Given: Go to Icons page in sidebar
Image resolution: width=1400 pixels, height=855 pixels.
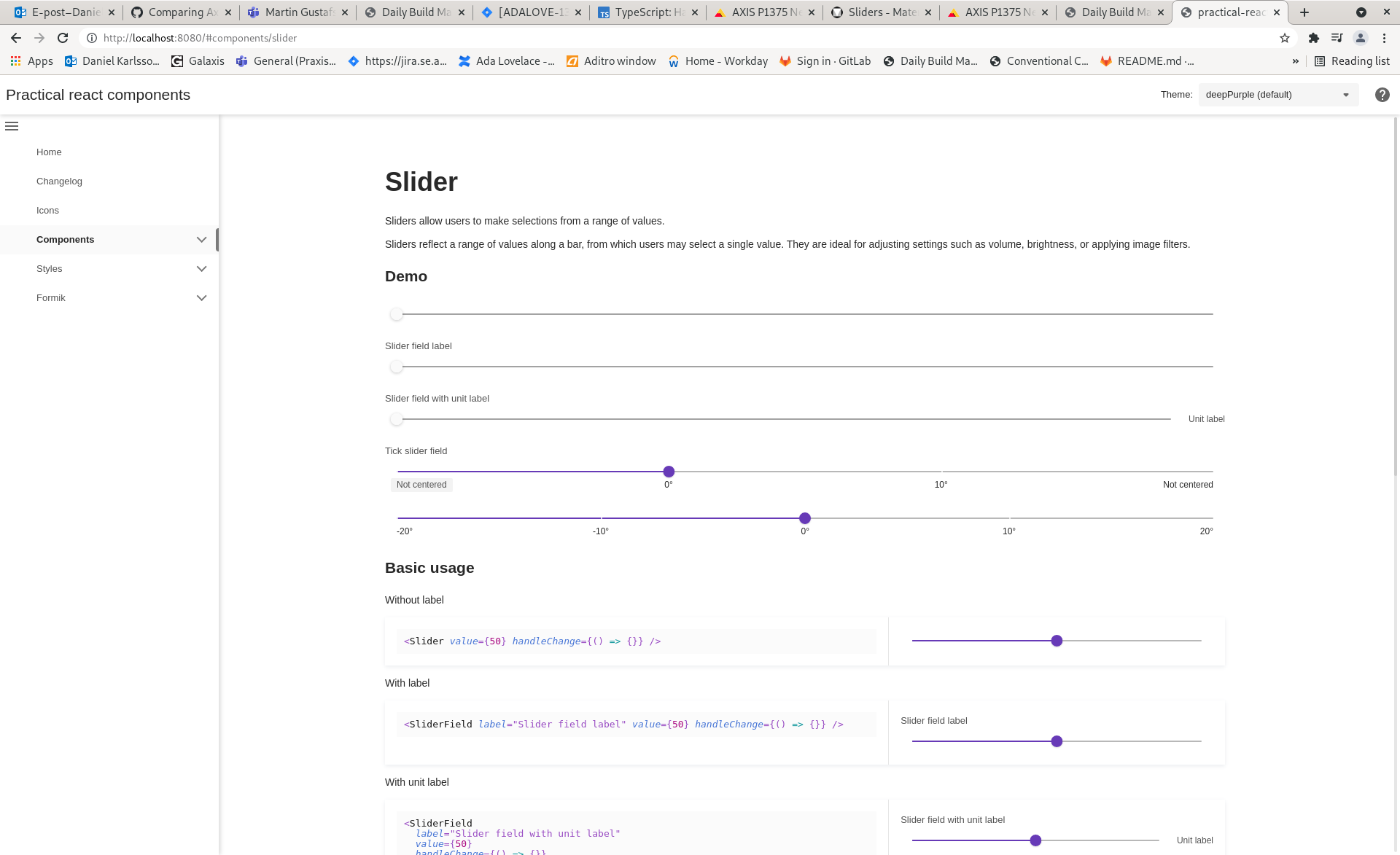Looking at the screenshot, I should coord(47,211).
